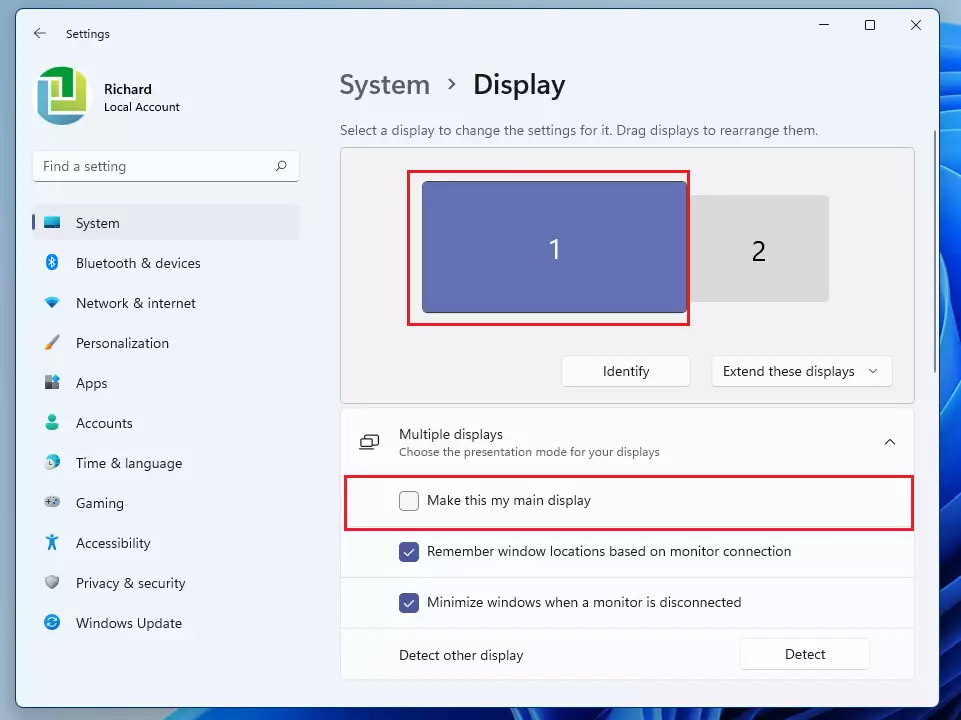Uncheck Minimize windows when monitor disconnected
Viewport: 961px width, 720px height.
click(x=409, y=603)
